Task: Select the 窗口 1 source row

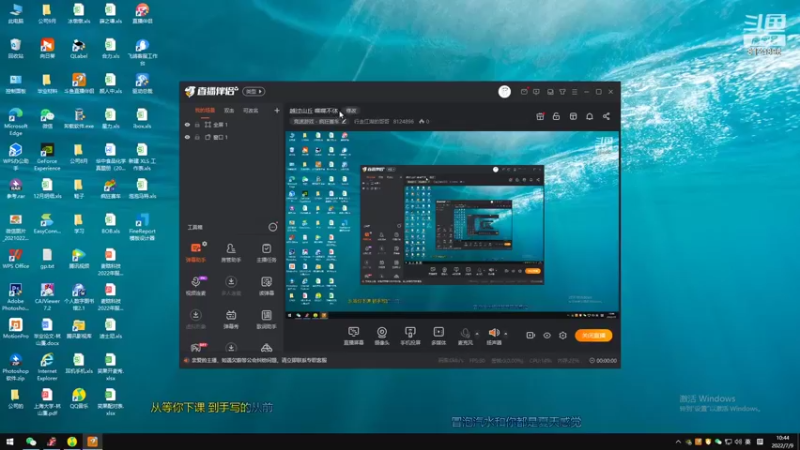Action: coord(232,137)
